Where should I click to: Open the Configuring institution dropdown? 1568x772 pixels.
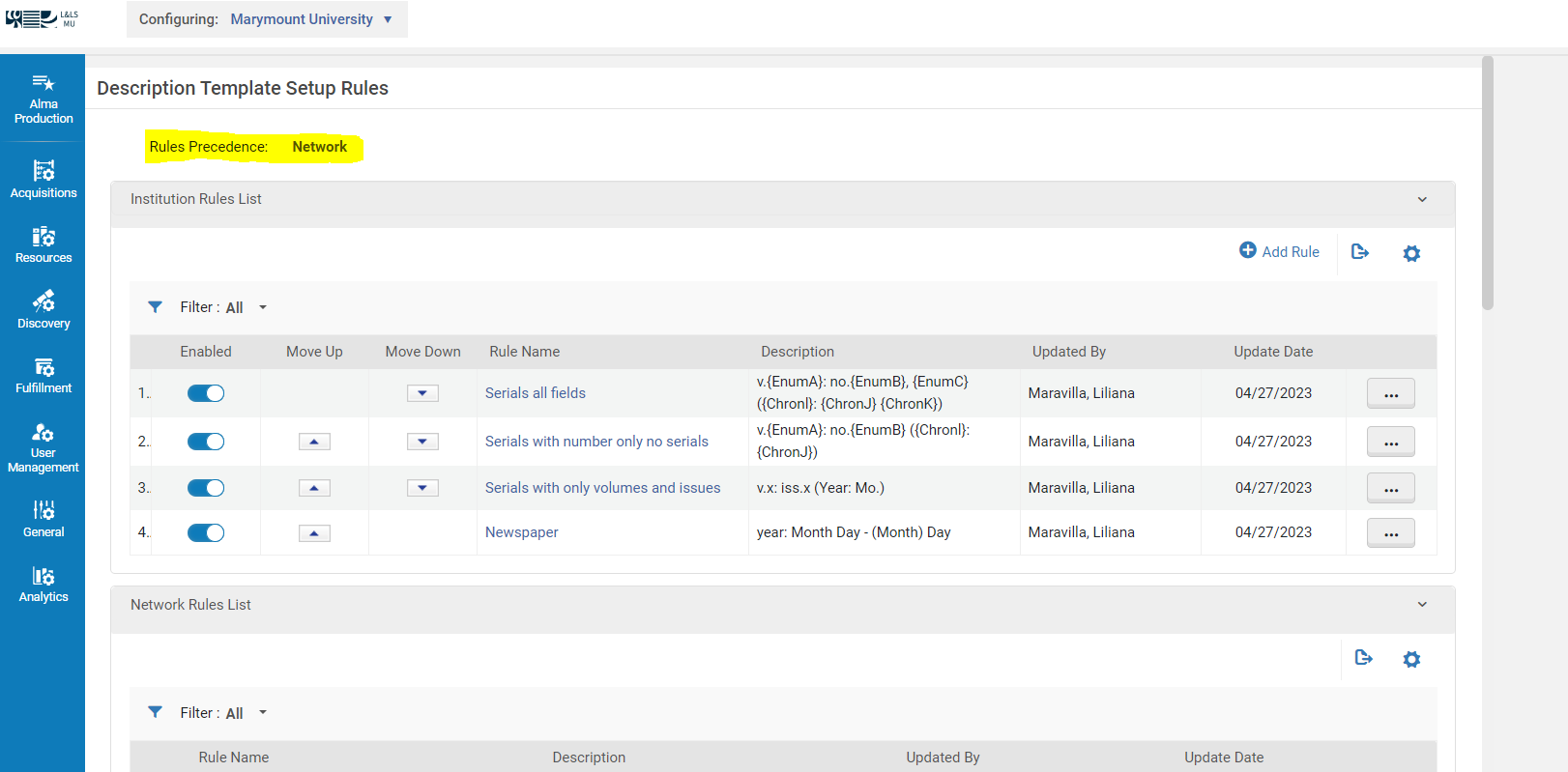click(x=311, y=19)
